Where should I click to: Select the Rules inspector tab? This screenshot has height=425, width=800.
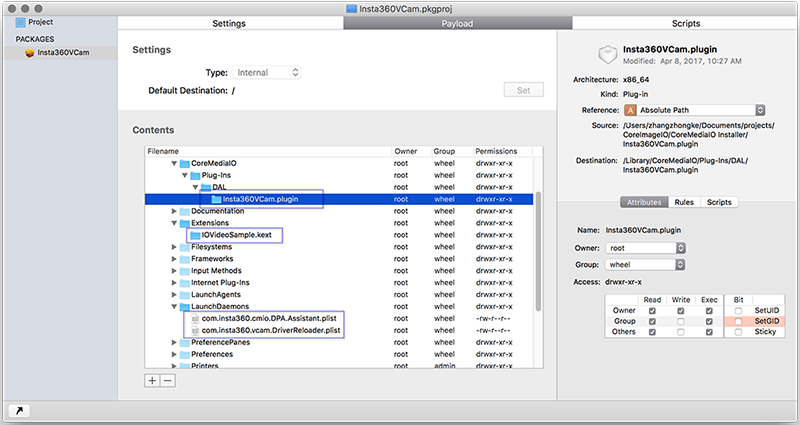(x=684, y=203)
